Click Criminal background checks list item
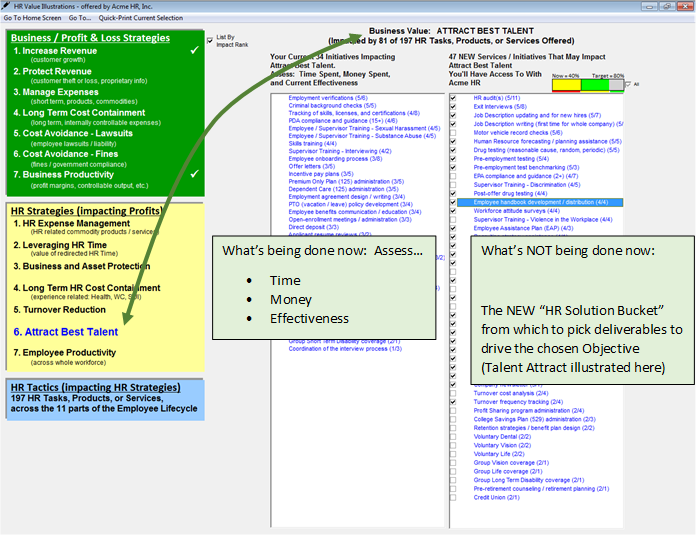 [323, 106]
